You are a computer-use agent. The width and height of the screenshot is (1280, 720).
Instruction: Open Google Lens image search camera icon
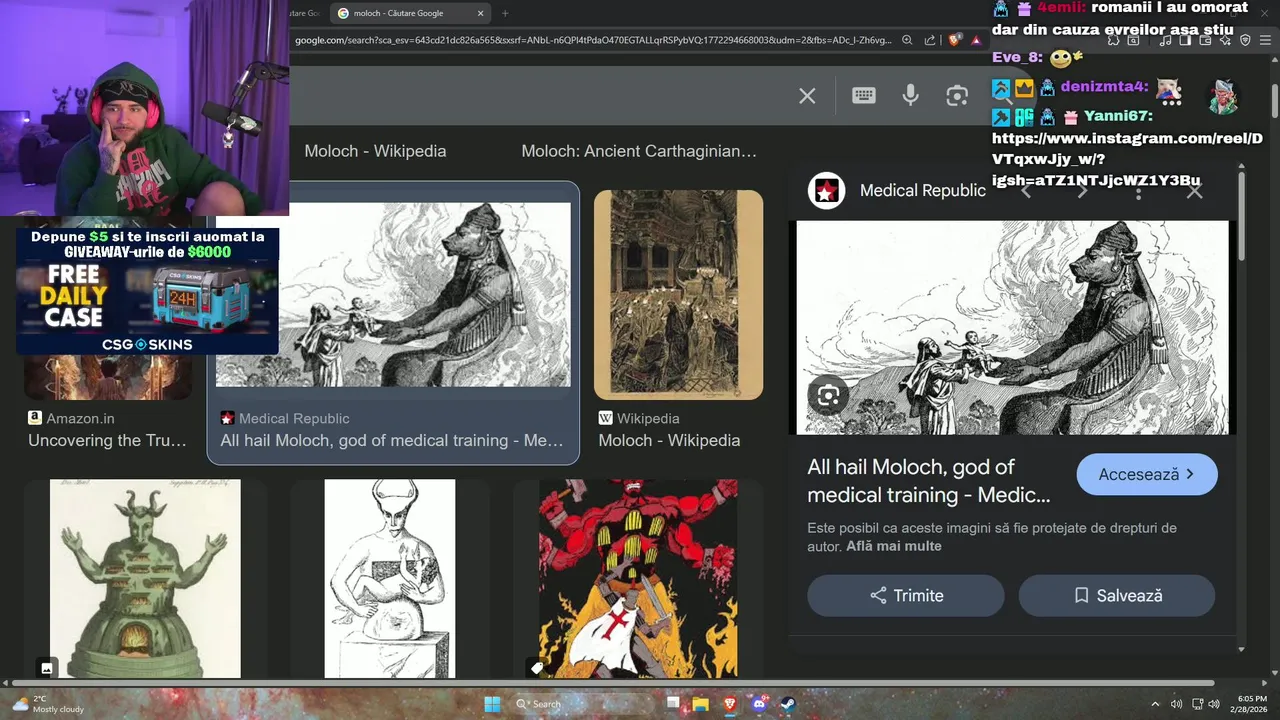[957, 95]
